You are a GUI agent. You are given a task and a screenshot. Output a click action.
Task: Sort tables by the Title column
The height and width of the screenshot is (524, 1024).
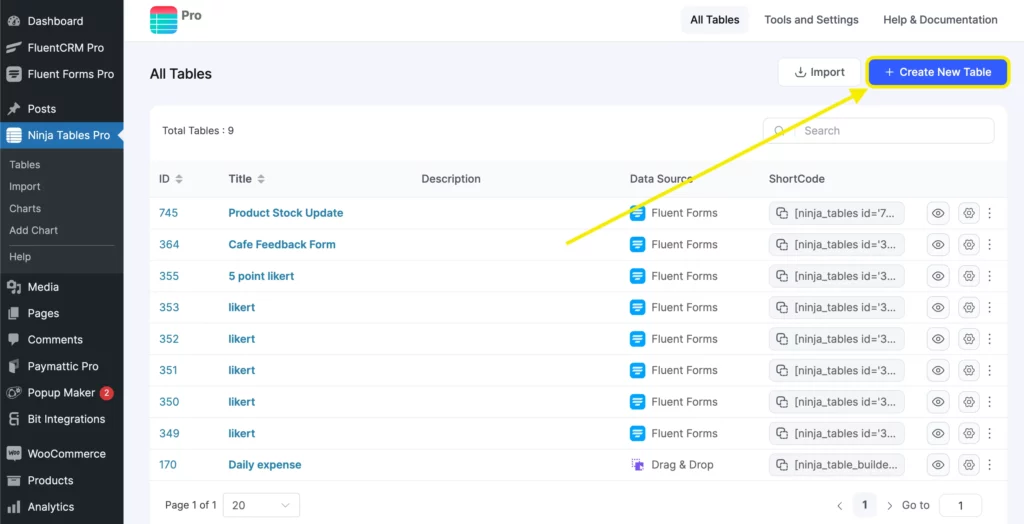point(246,179)
